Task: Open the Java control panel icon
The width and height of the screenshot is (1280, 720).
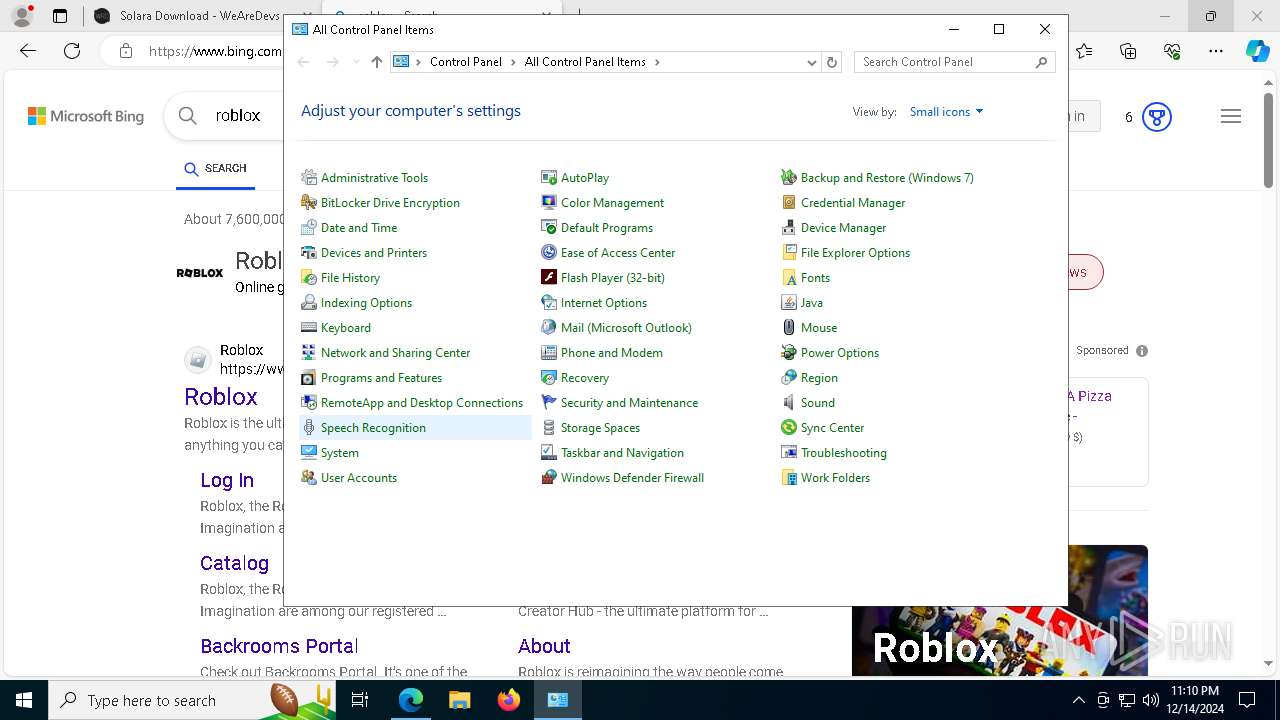Action: pos(789,303)
